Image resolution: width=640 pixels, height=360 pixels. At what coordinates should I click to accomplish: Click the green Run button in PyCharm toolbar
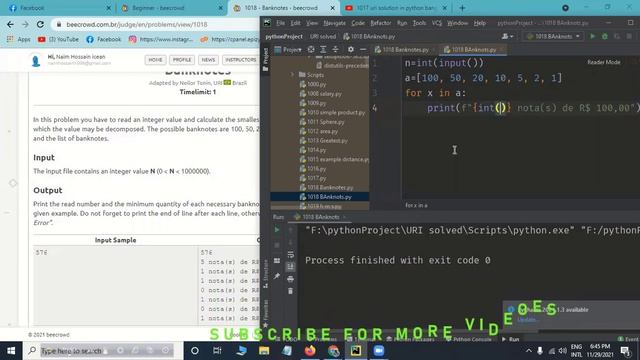click(x=593, y=36)
